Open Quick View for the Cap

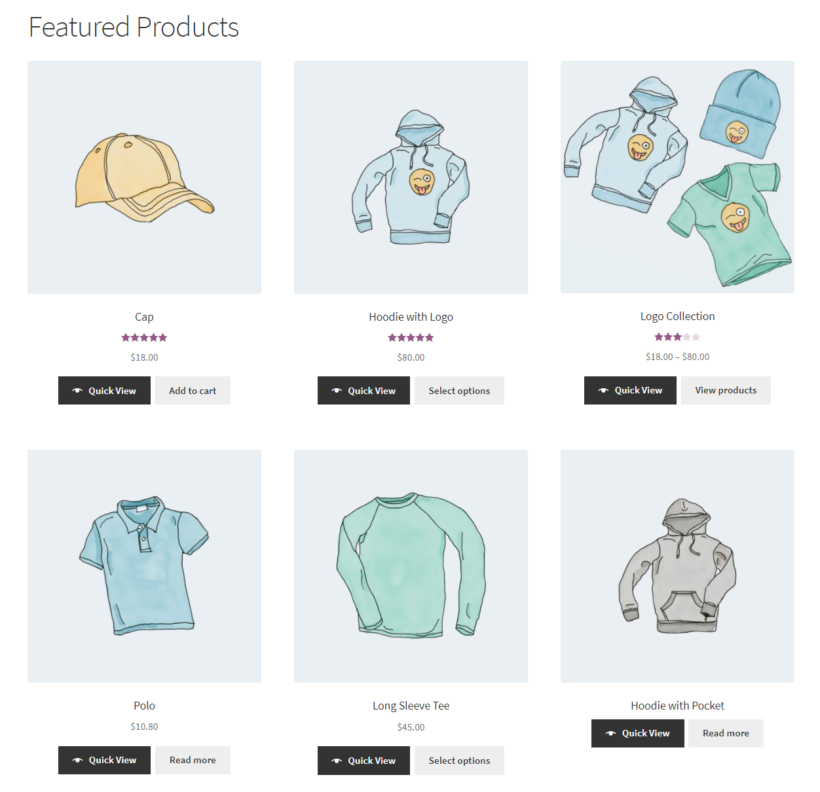103,390
